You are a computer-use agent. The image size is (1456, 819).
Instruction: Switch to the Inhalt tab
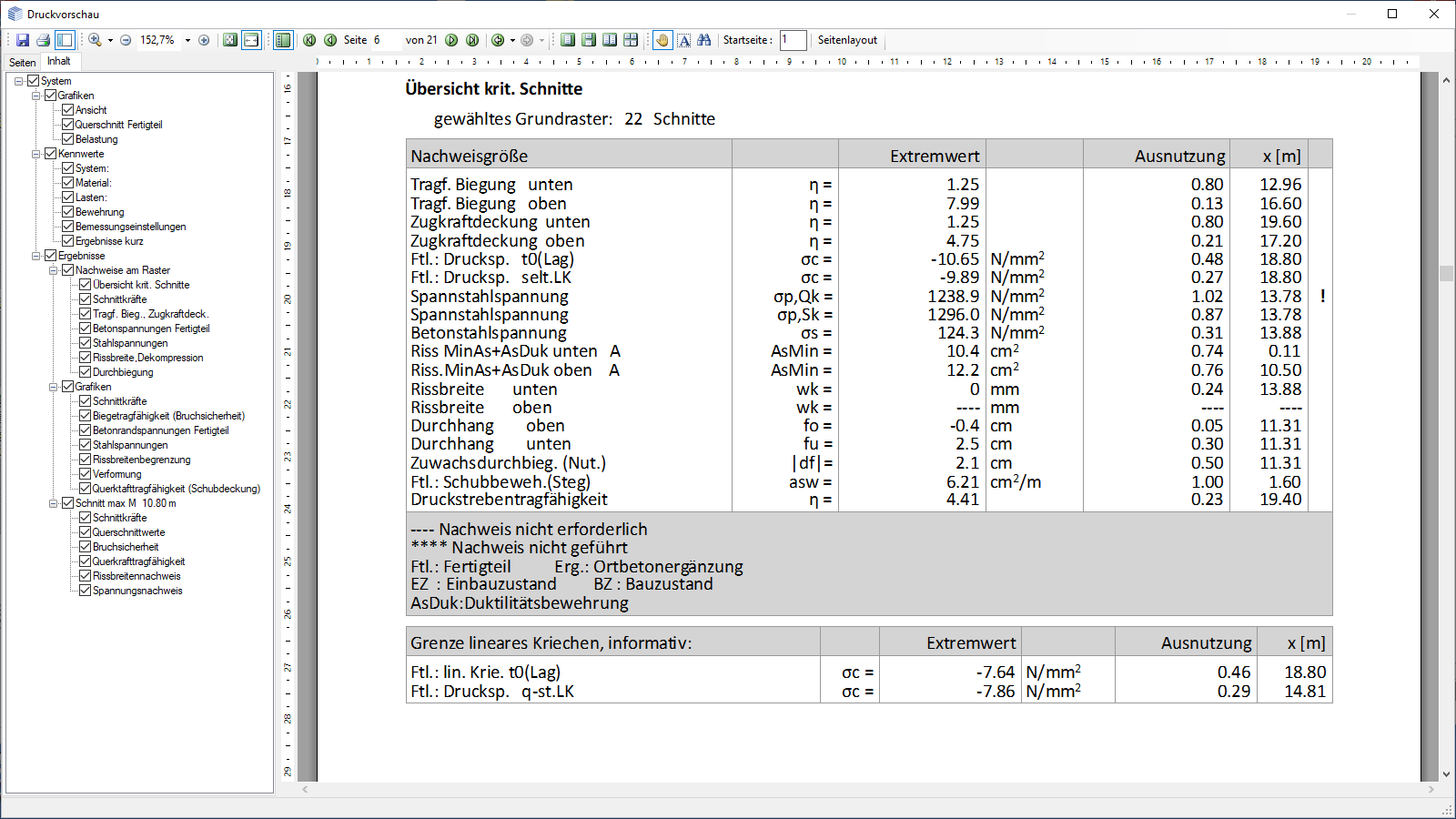[59, 61]
